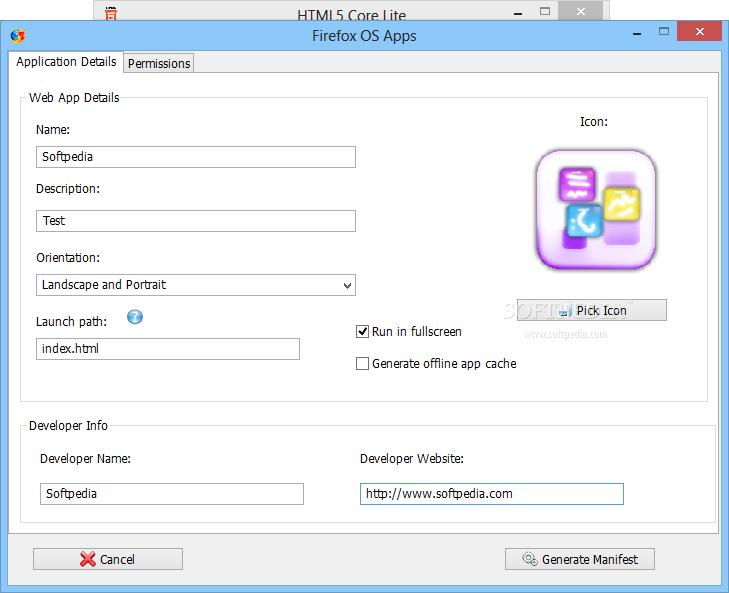Click the Pick Icon button

click(591, 310)
